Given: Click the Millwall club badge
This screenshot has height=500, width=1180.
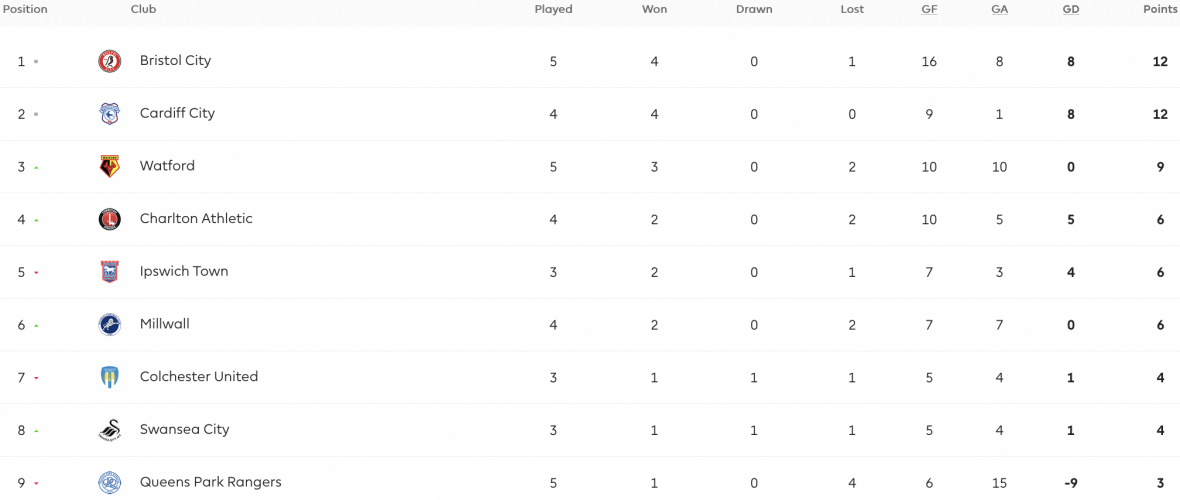Looking at the screenshot, I should (110, 325).
